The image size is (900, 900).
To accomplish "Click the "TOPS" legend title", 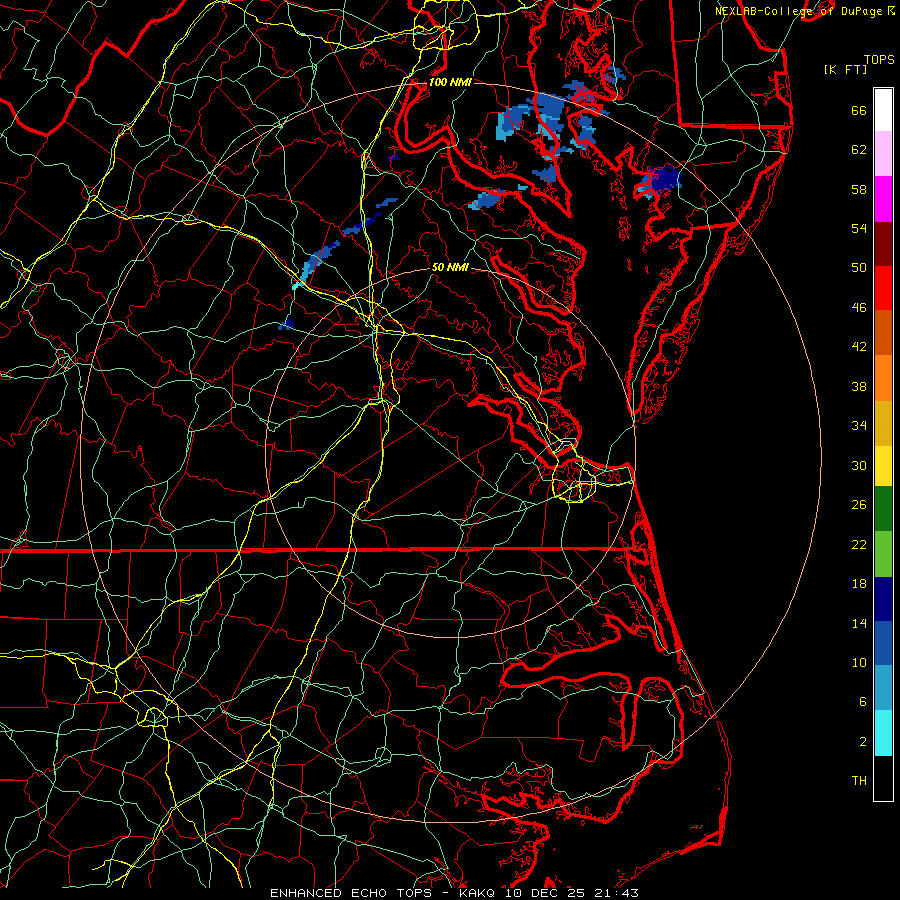I will click(x=879, y=59).
